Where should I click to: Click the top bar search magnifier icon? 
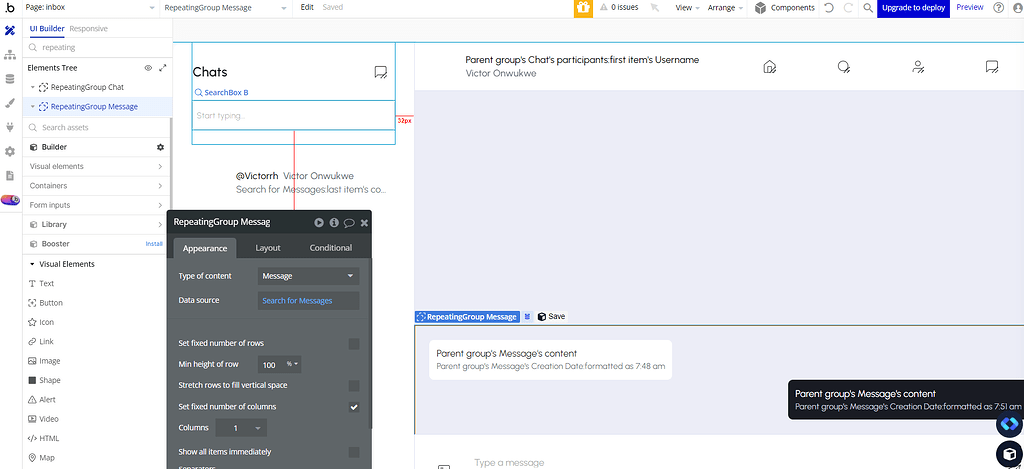(x=867, y=8)
